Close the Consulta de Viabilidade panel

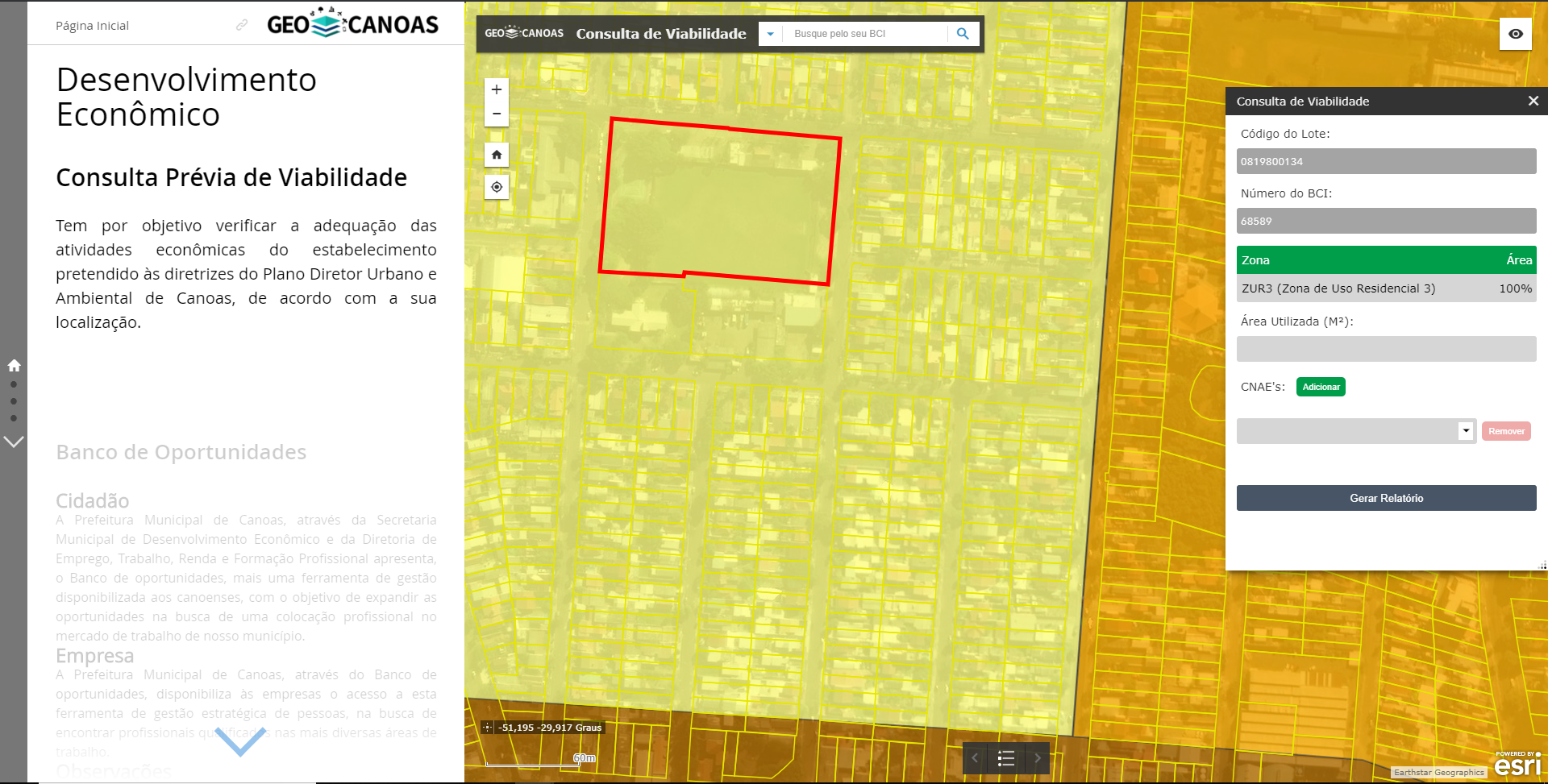coord(1533,101)
